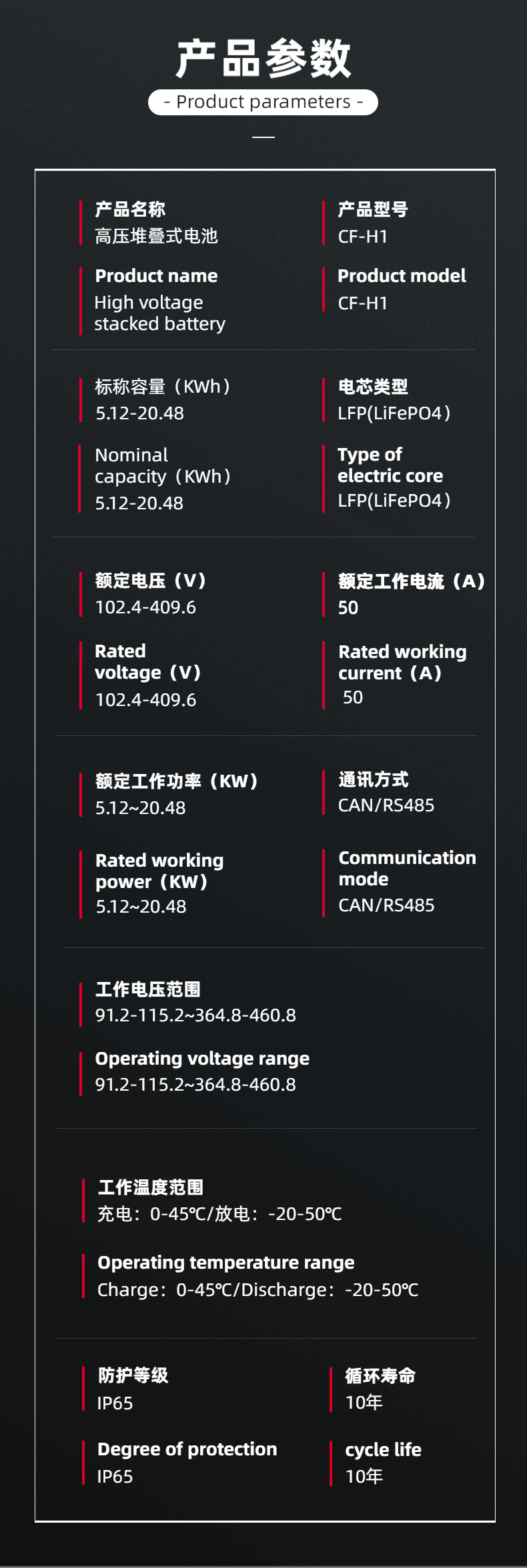Screen dimensions: 527x1568
Task: Click the 高压堆叠式电池 product name text
Action: (x=156, y=236)
